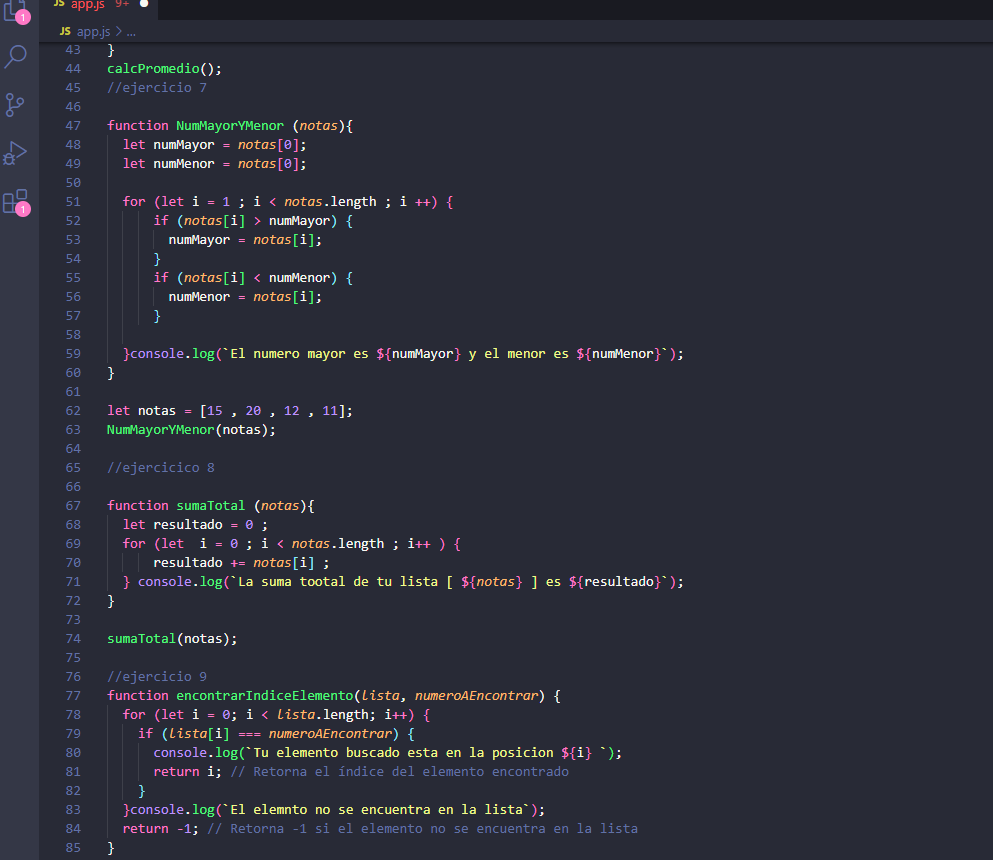Viewport: 993px width, 860px height.
Task: Click 'numMayor = notas[i];' assignment line
Action: click(244, 239)
